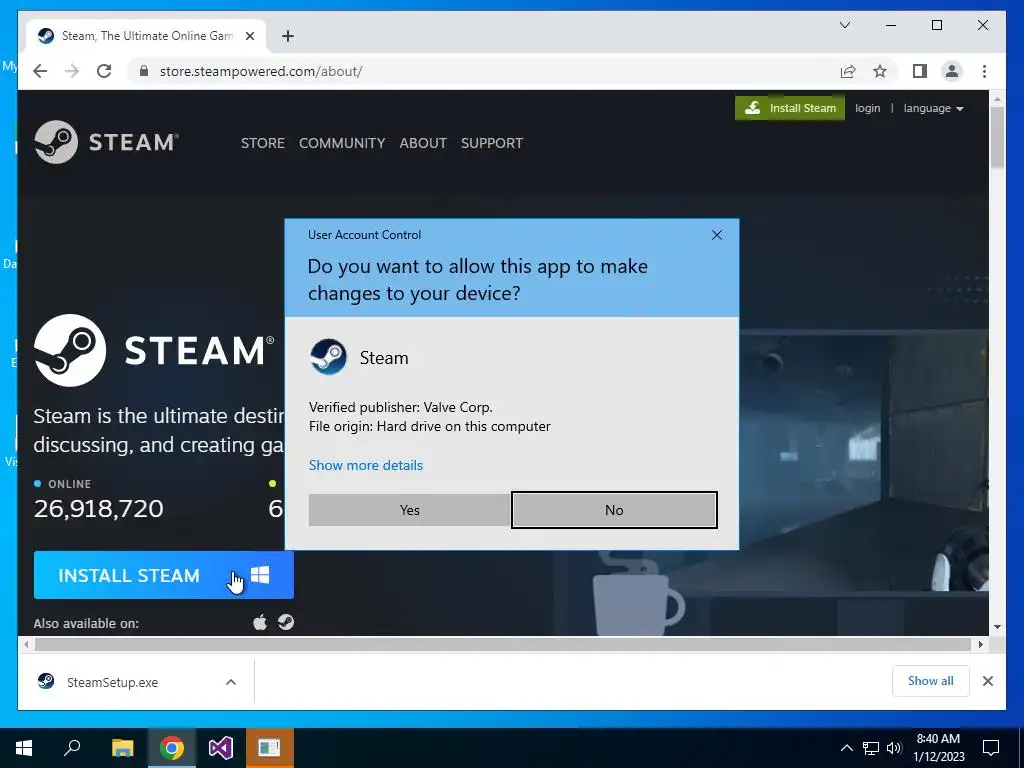
Task: Click No in User Account Control dialog
Action: click(x=614, y=510)
